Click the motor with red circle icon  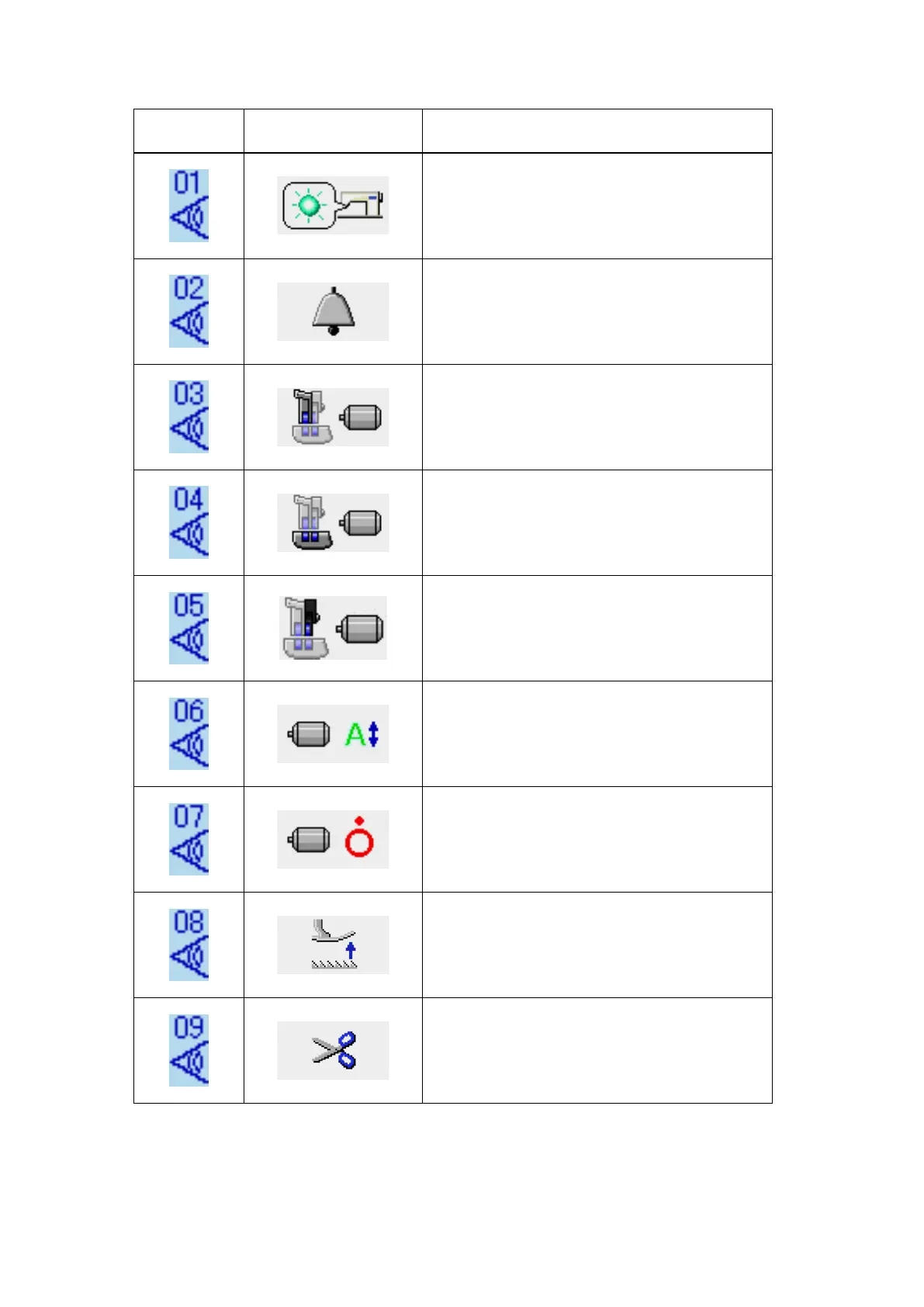[x=333, y=839]
